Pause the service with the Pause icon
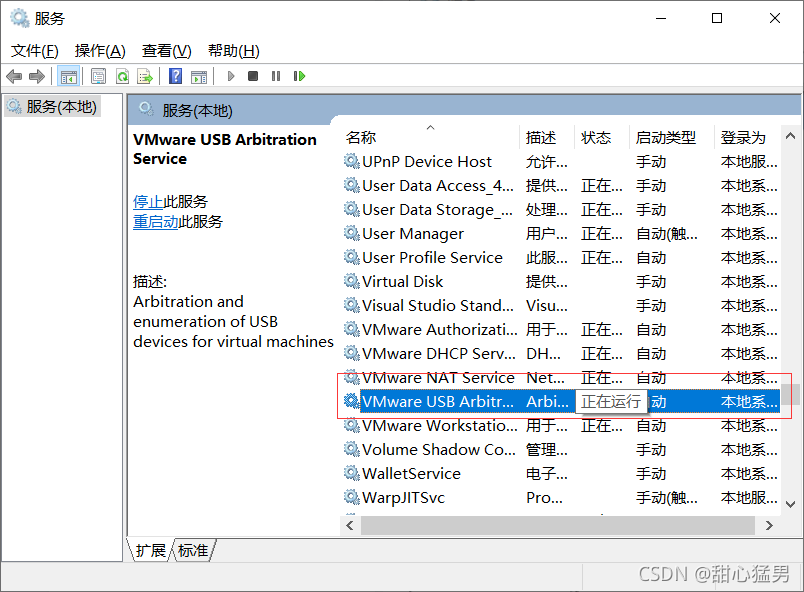This screenshot has height=592, width=804. click(276, 76)
